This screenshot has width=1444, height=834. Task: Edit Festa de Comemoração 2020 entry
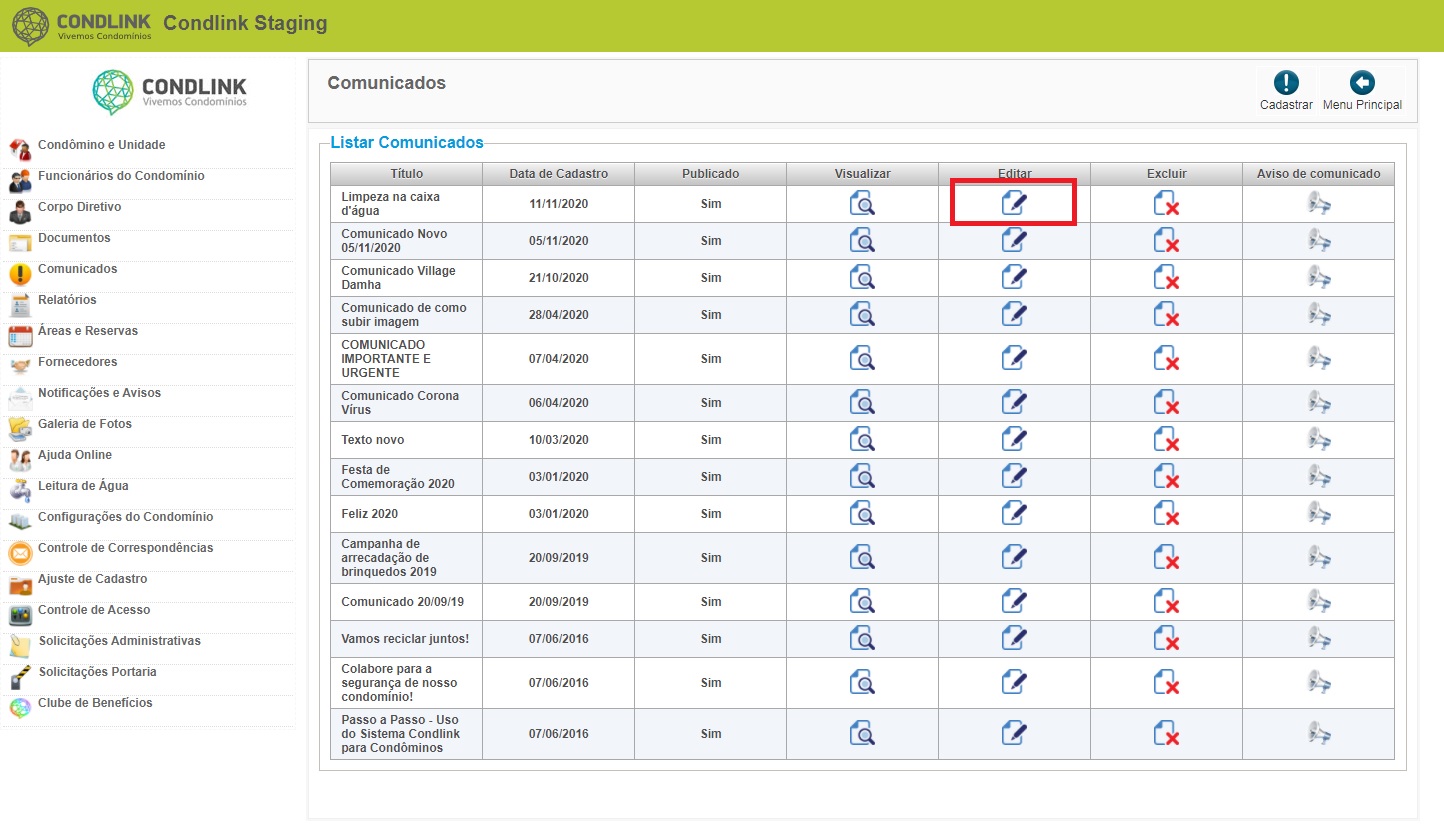1014,476
